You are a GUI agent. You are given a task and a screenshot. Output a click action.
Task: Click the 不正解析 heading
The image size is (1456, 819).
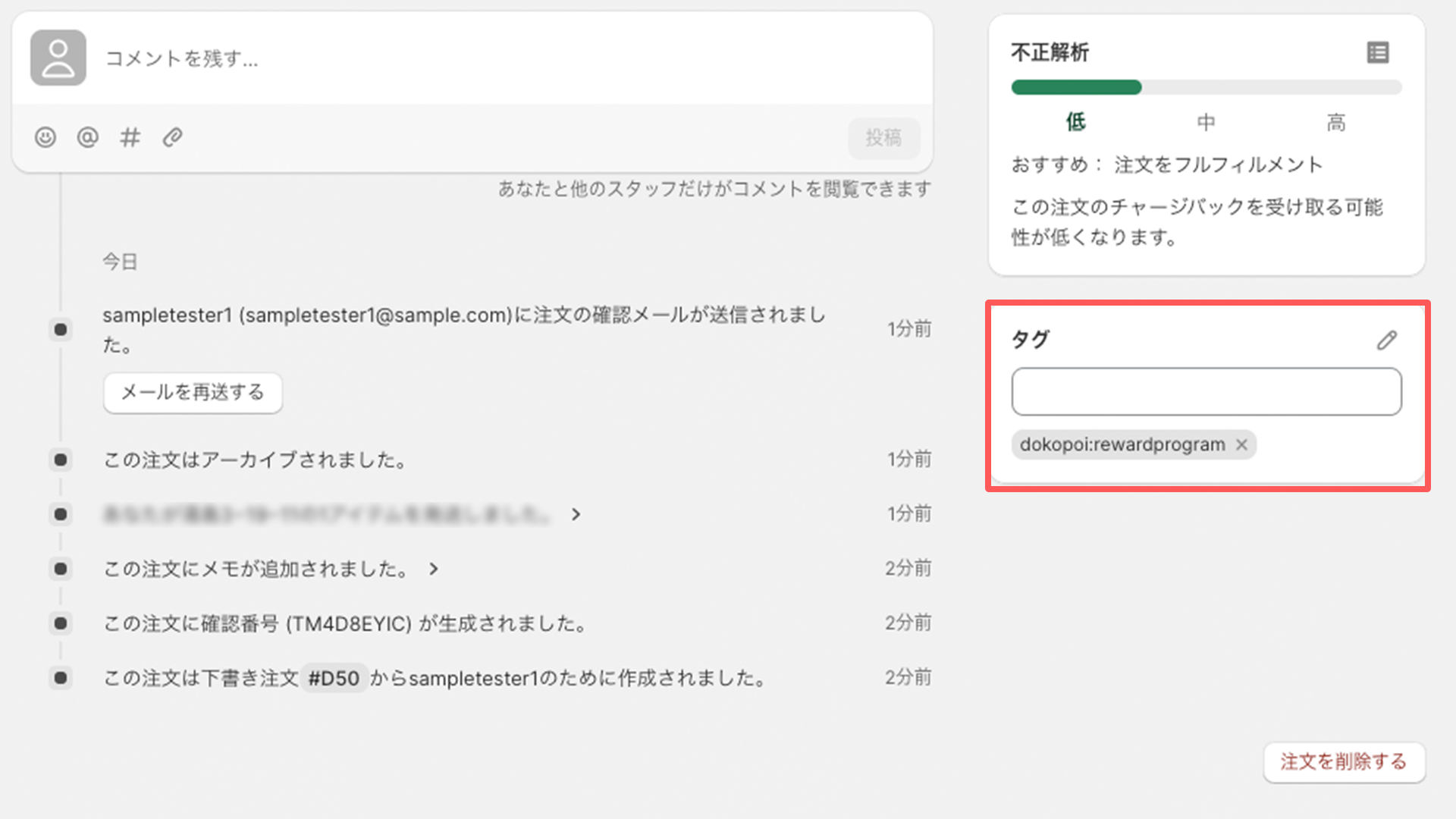pos(1050,52)
